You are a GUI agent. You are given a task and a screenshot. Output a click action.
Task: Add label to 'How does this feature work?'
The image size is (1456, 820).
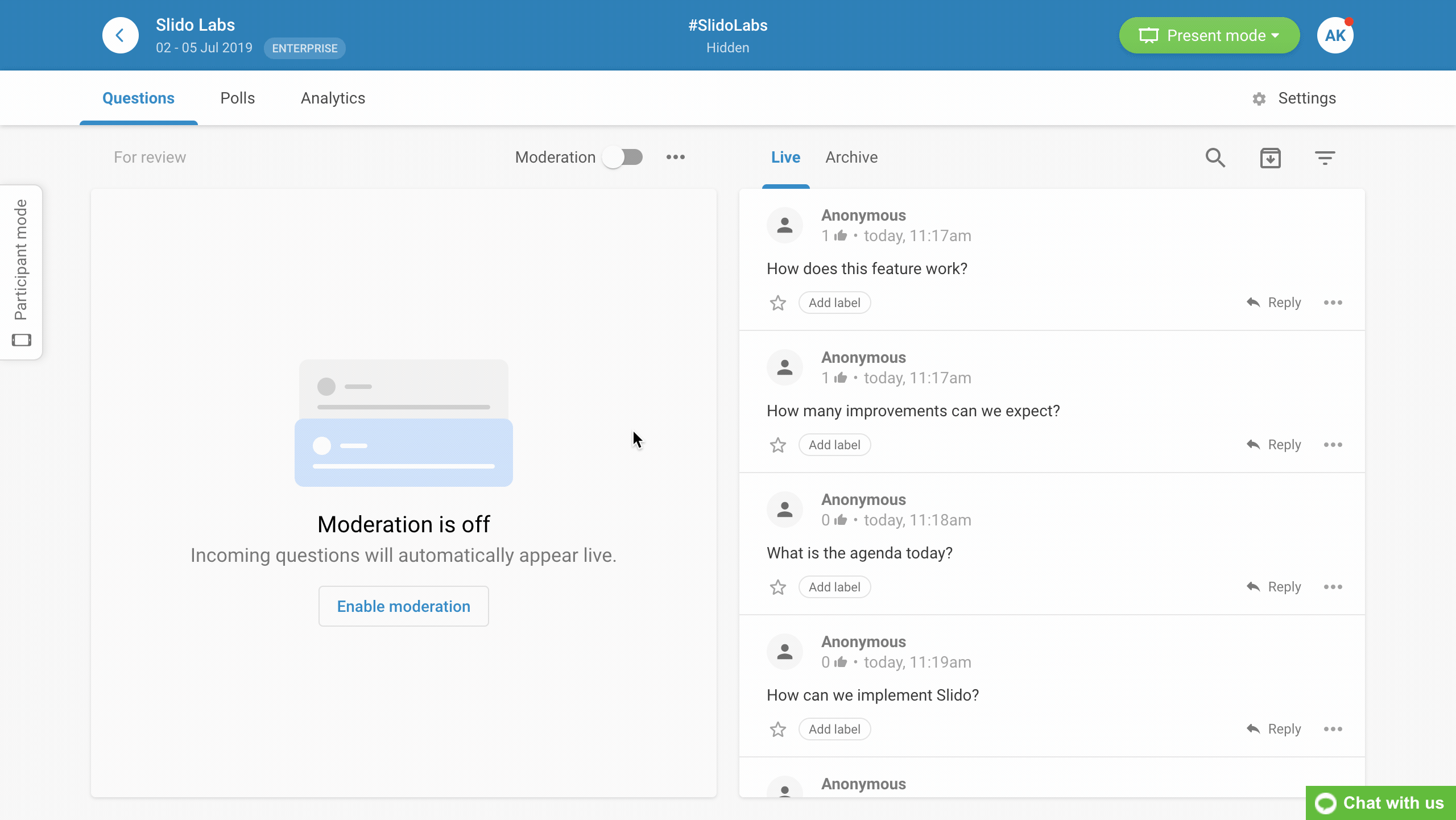click(834, 303)
